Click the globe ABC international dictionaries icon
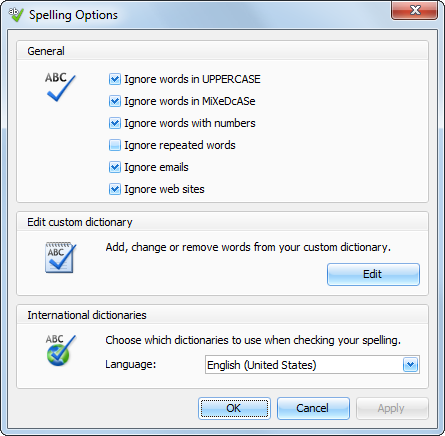The image size is (445, 436). 61,350
